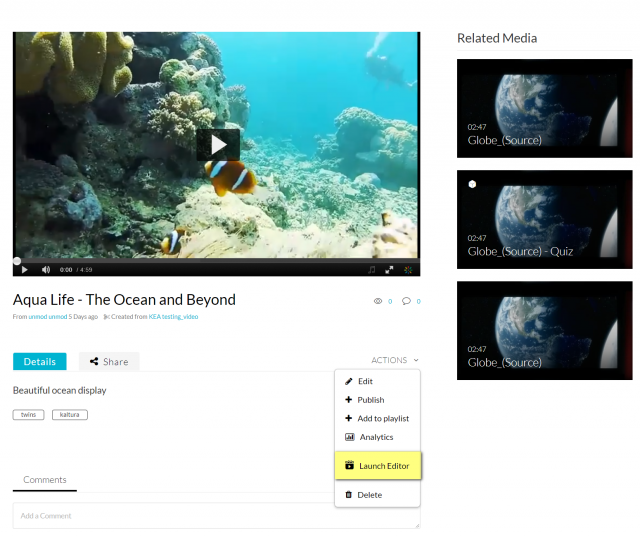Click the large play button on video
This screenshot has width=640, height=537.
click(217, 145)
